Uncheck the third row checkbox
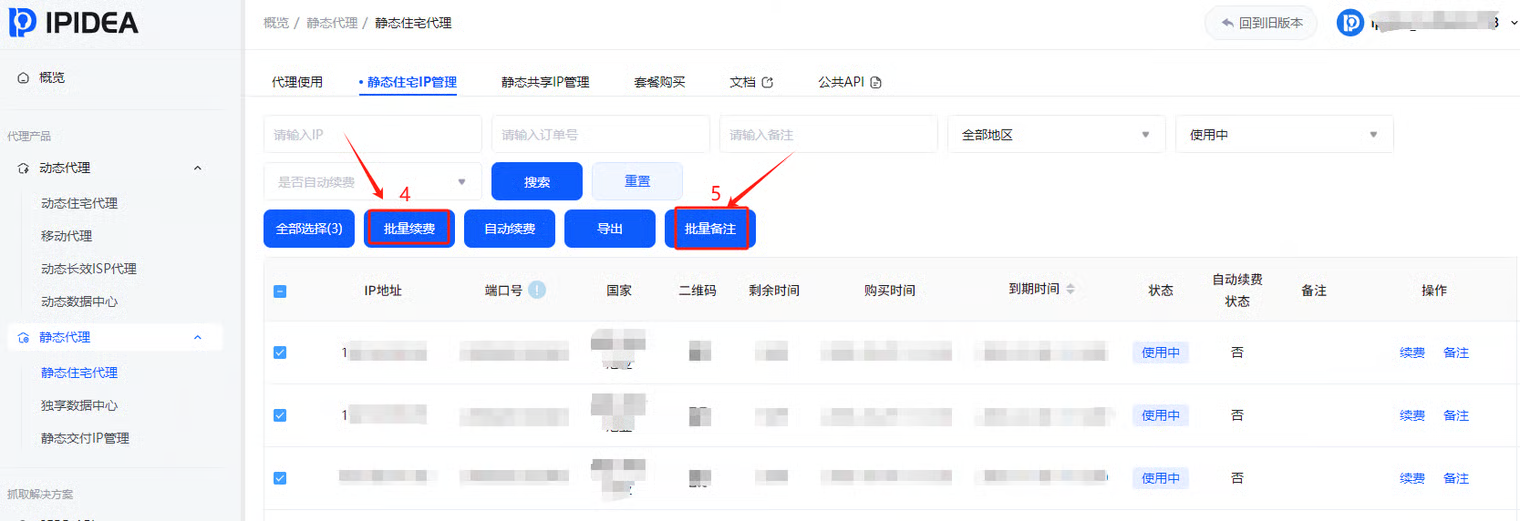 (x=280, y=478)
